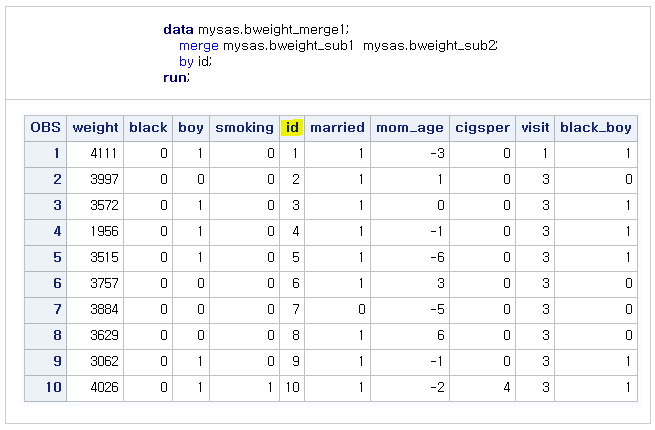This screenshot has width=655, height=430.
Task: Click the 'data' keyword in the code
Action: [178, 30]
